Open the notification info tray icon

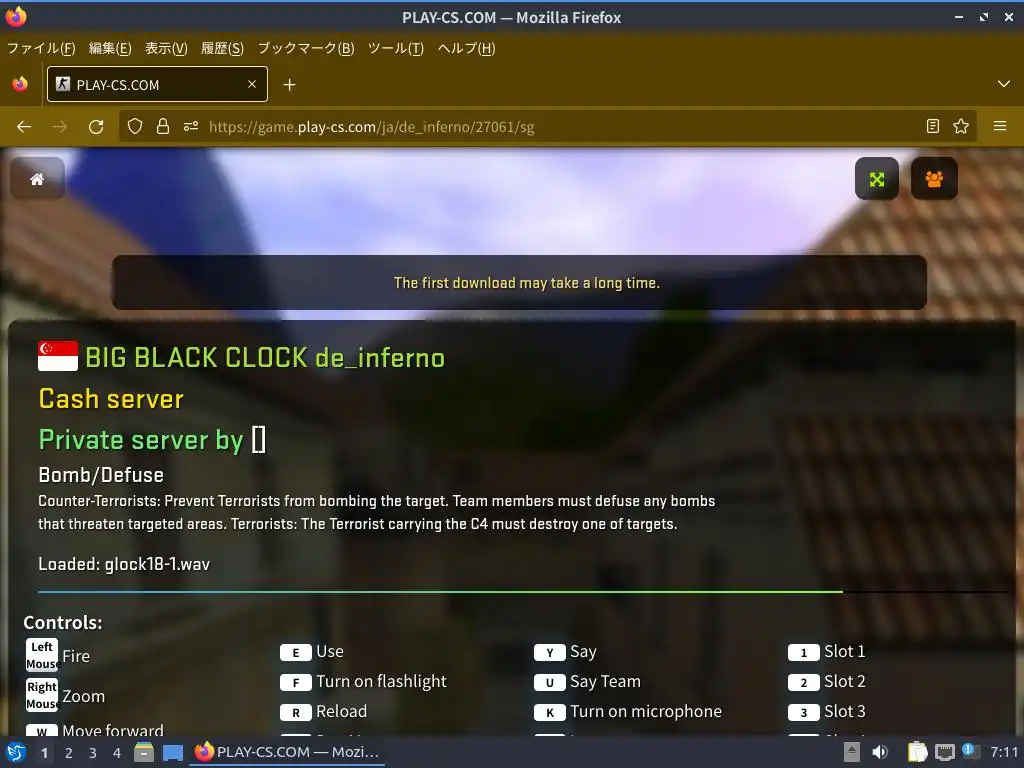pos(969,751)
